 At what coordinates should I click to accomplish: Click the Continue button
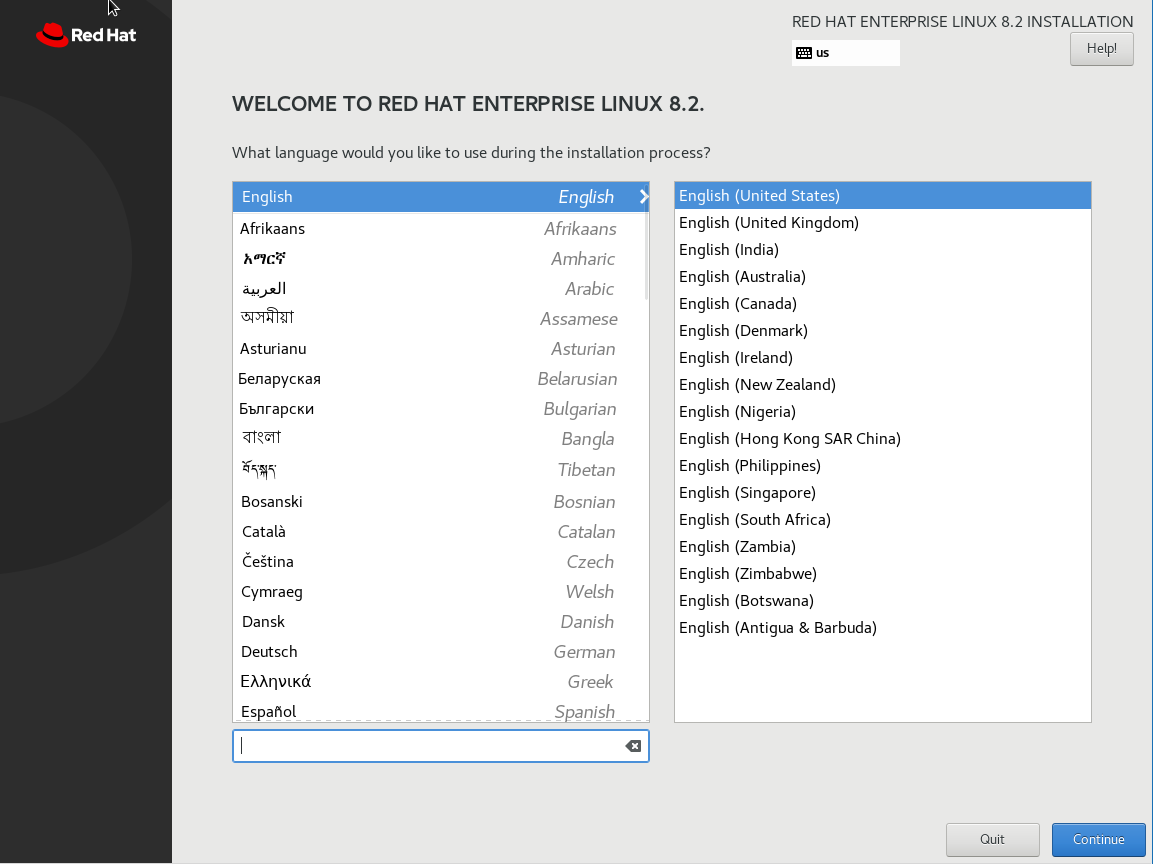tap(1098, 839)
